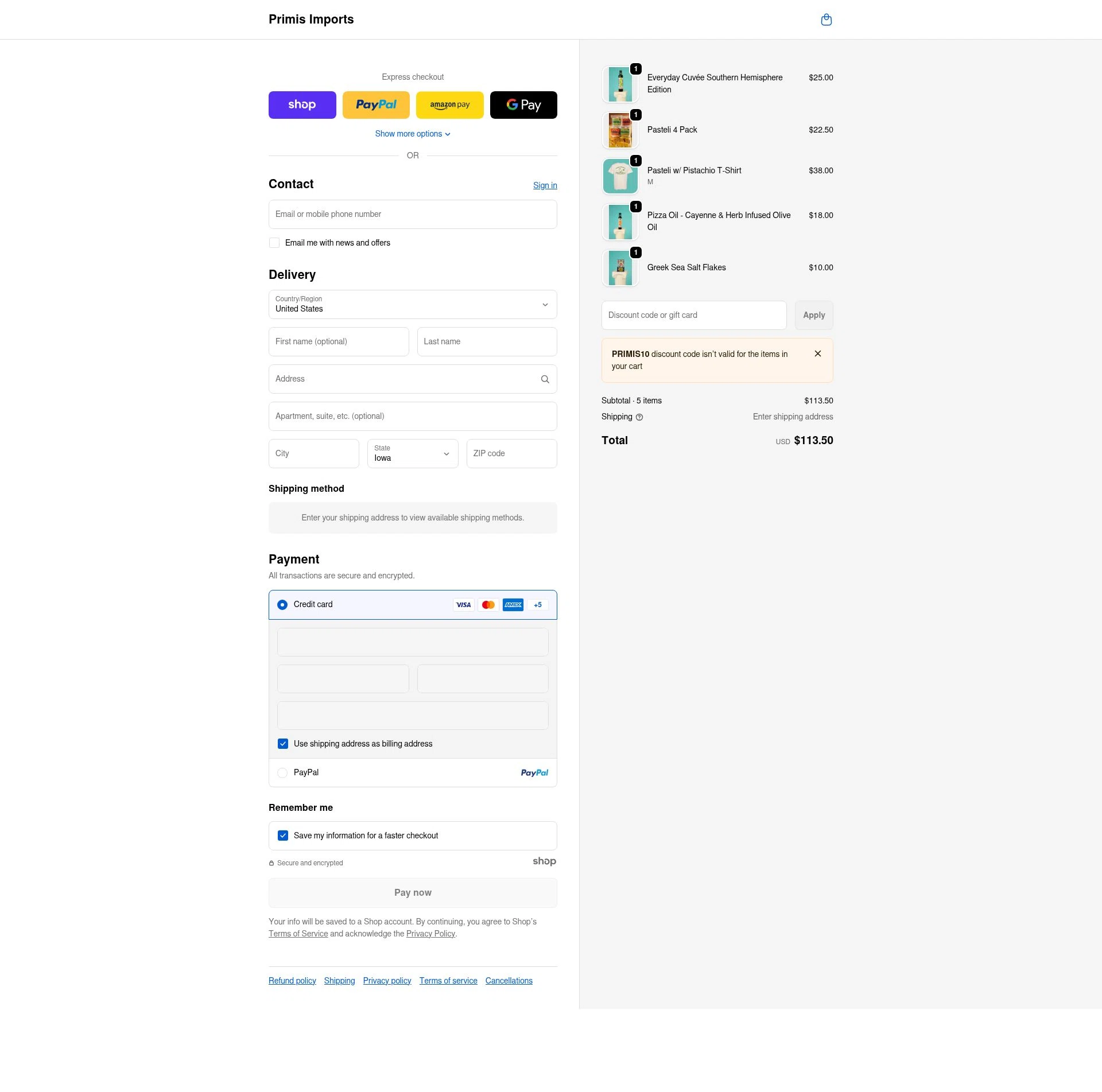Pay with Shop Pay express checkout
Image resolution: width=1102 pixels, height=1092 pixels.
pyautogui.click(x=302, y=104)
